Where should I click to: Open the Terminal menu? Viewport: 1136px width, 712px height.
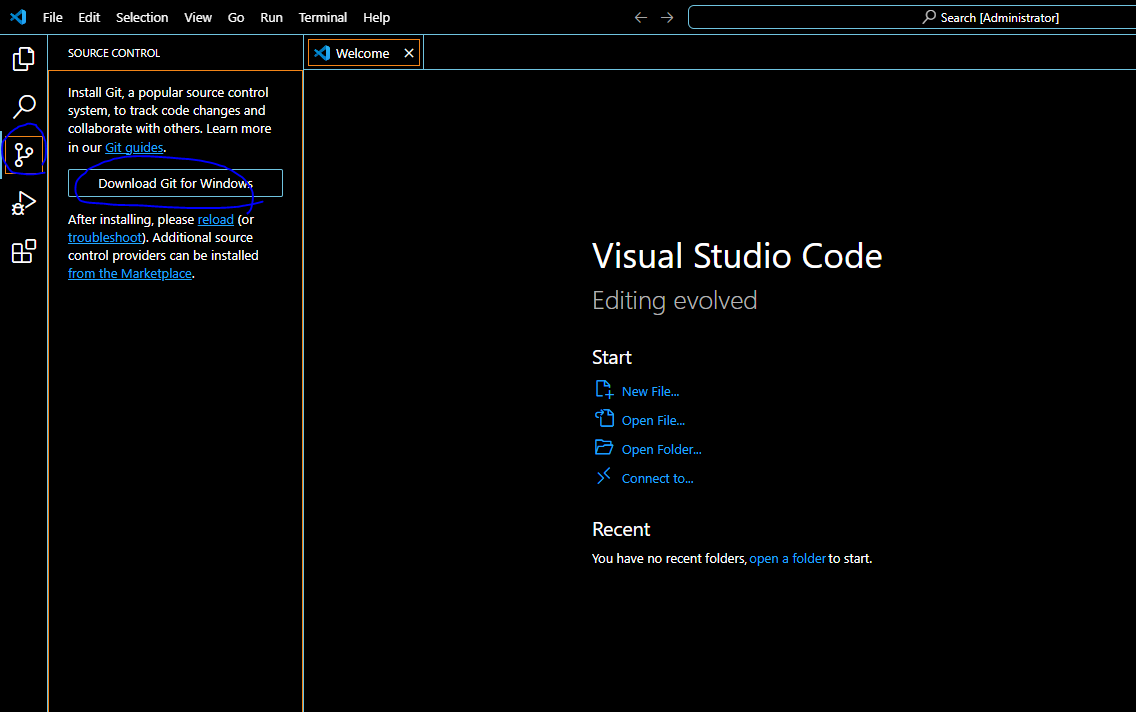tap(322, 17)
